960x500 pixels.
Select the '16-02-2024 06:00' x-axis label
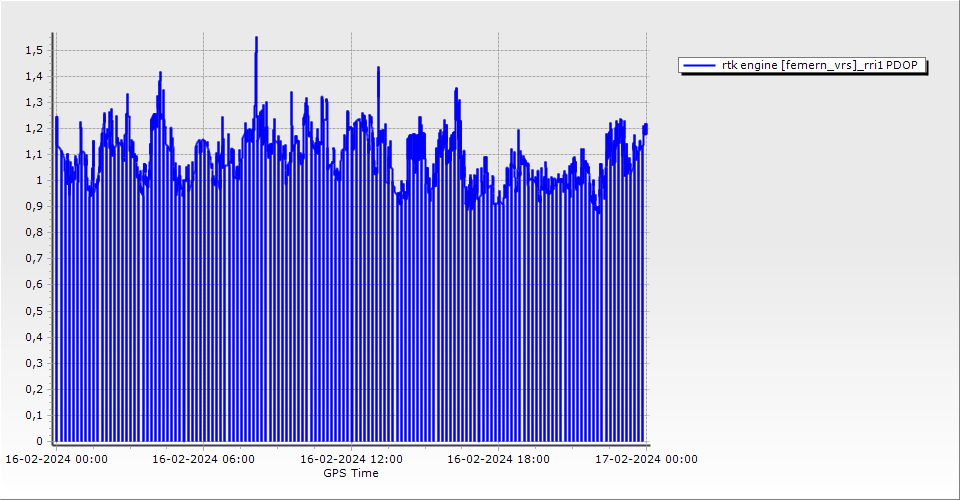click(x=203, y=459)
